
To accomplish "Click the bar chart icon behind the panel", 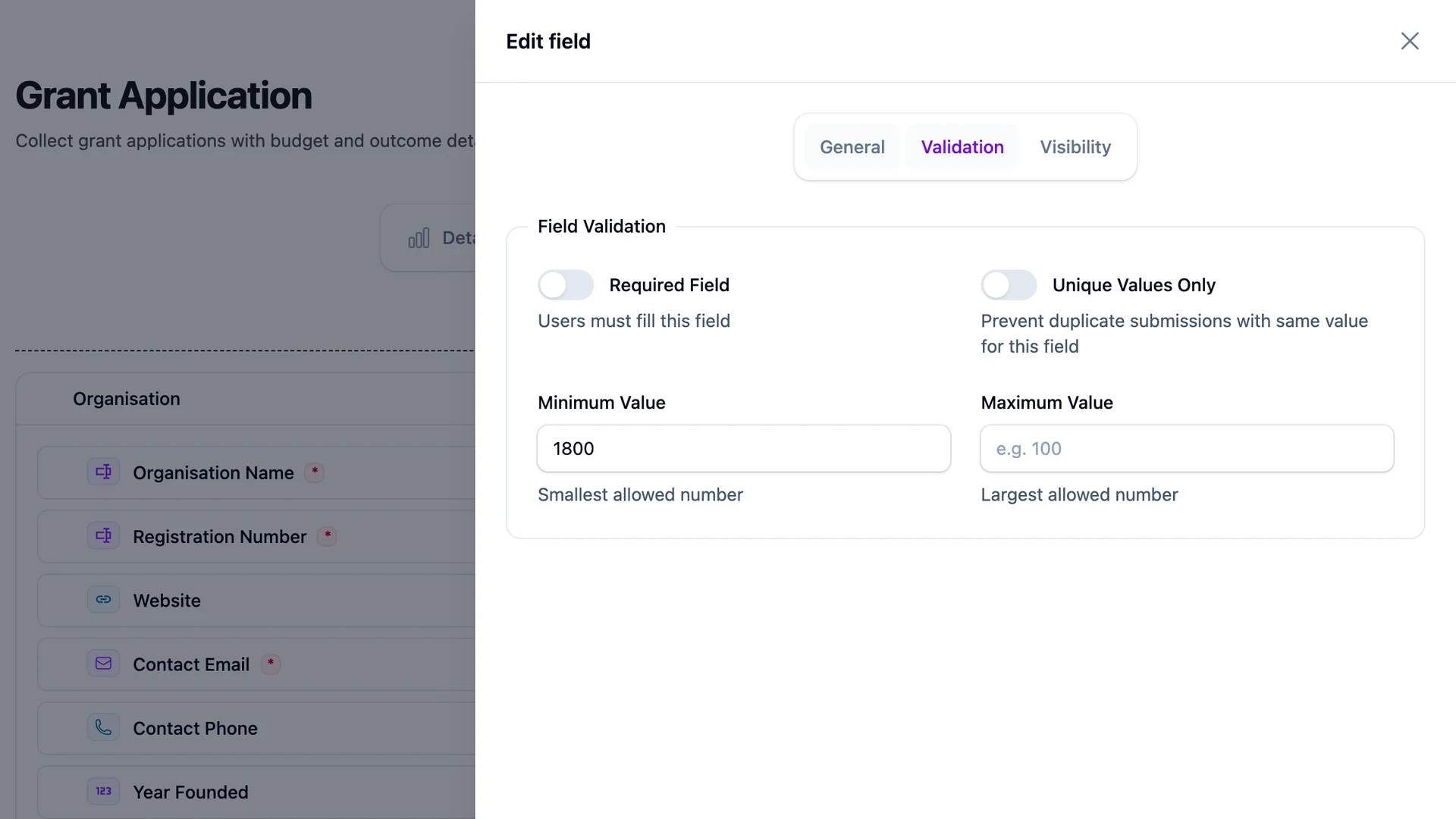I will 419,238.
